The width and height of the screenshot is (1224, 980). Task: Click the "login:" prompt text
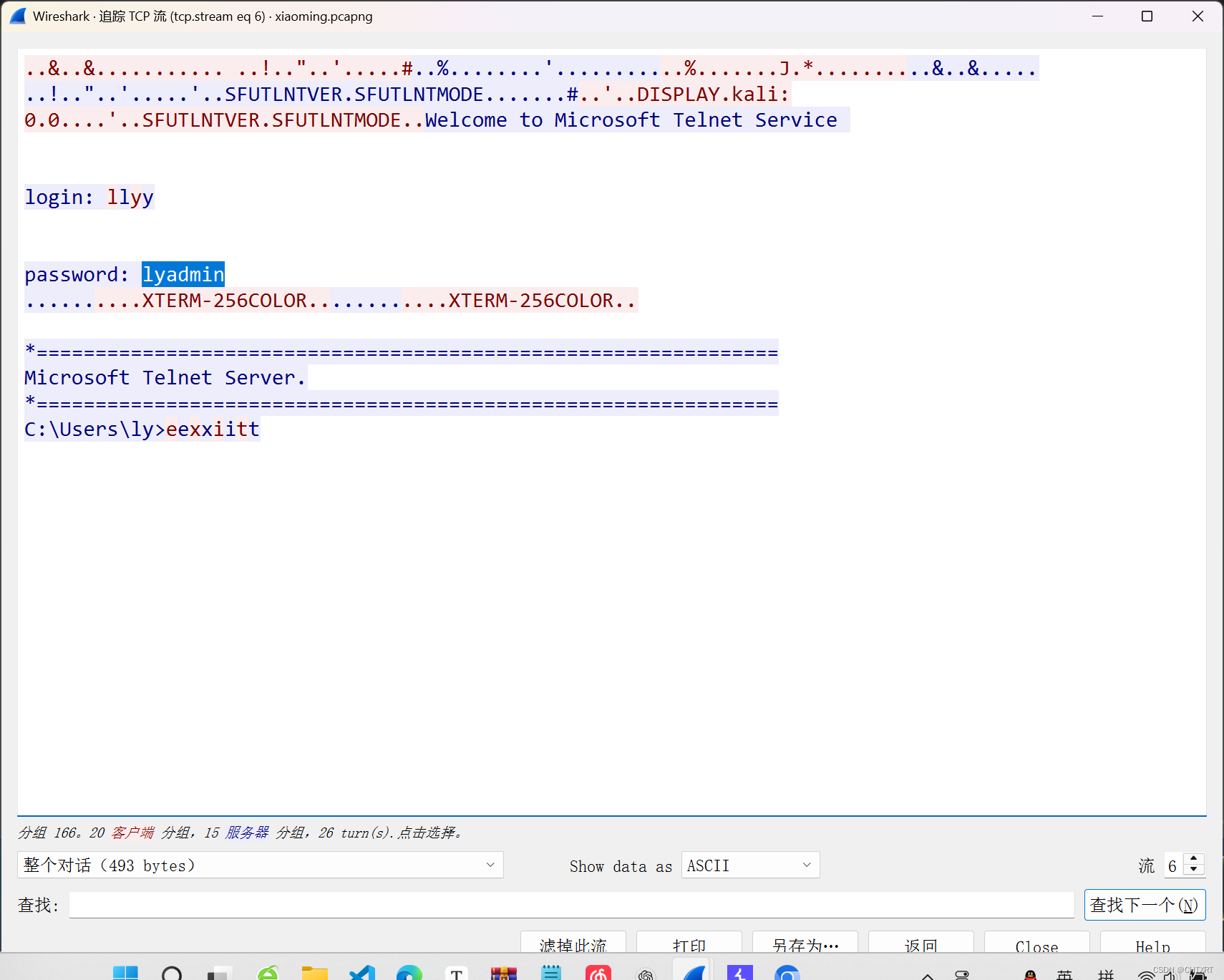coord(59,197)
